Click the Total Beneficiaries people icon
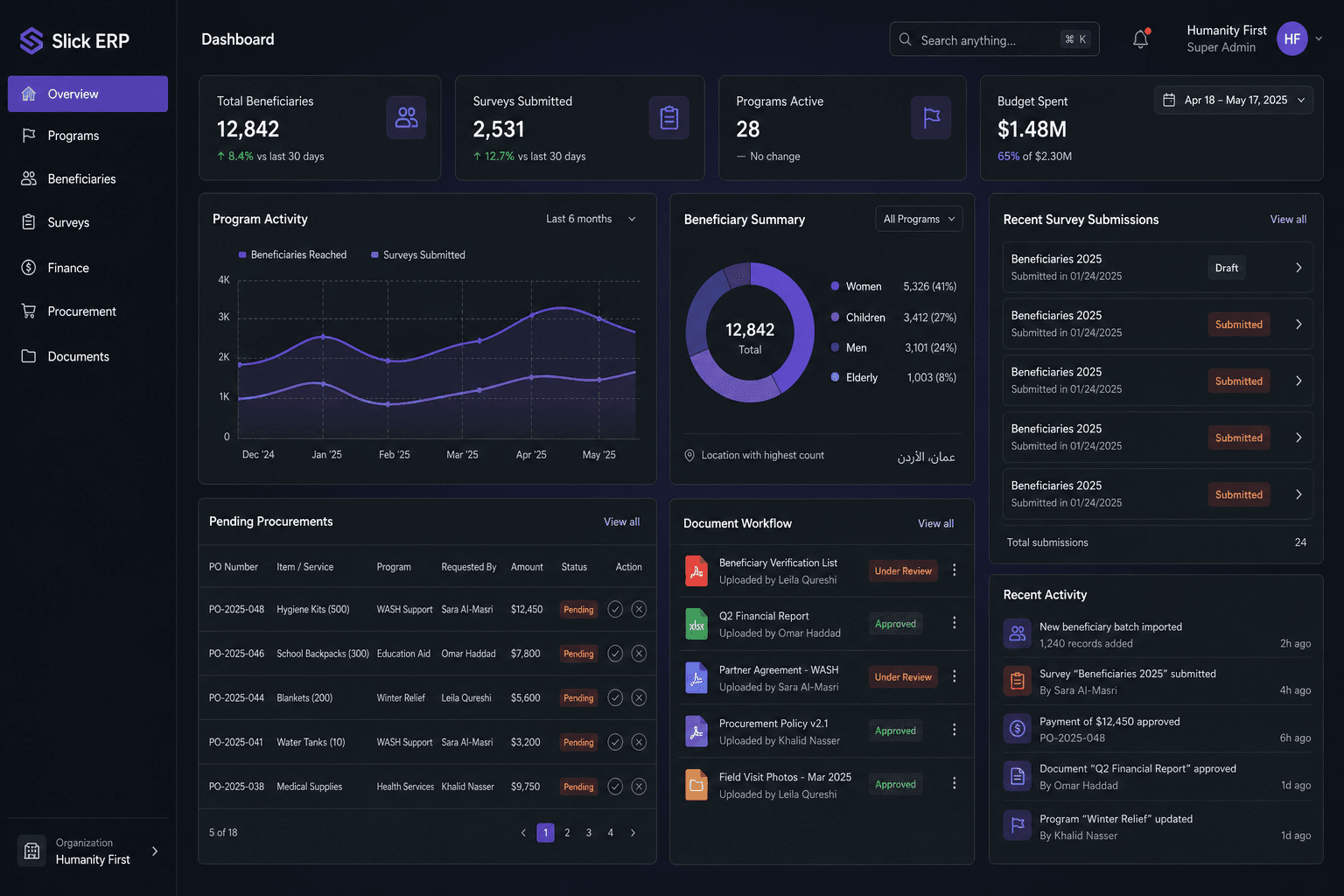Viewport: 1344px width, 896px height. point(406,117)
